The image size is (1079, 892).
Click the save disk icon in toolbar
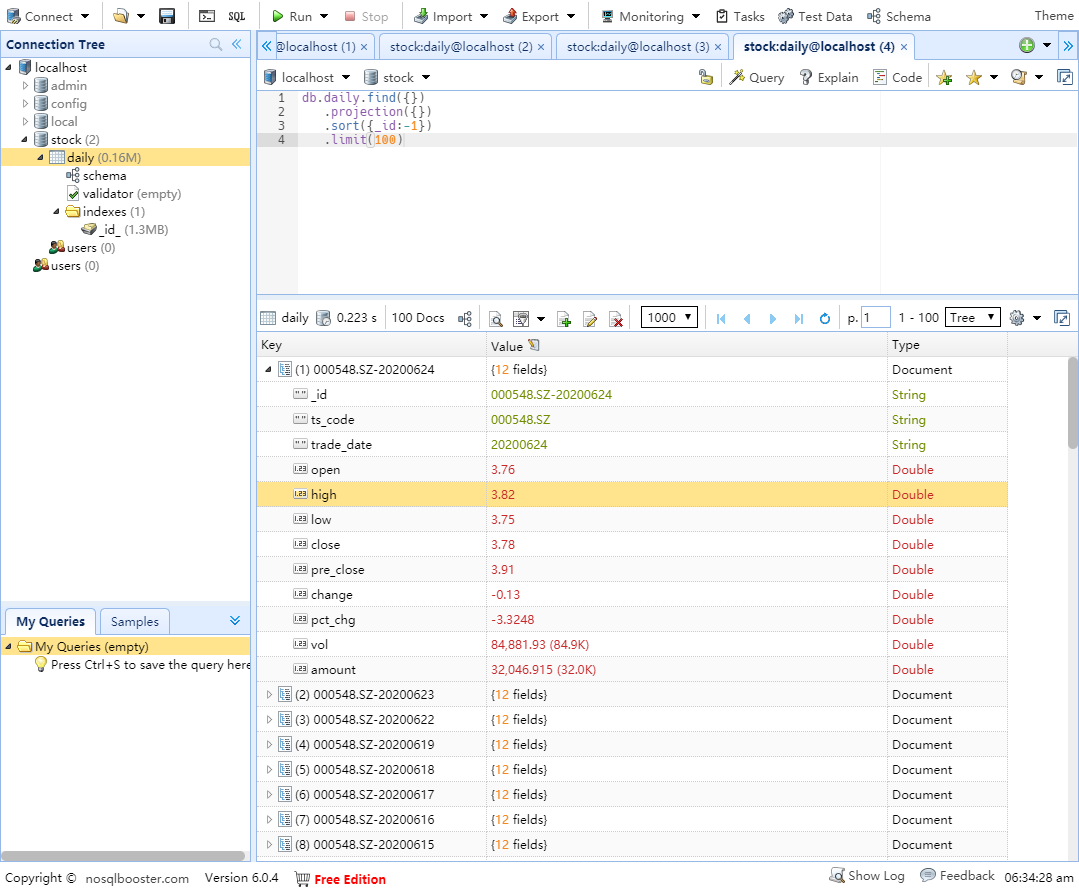pyautogui.click(x=167, y=16)
